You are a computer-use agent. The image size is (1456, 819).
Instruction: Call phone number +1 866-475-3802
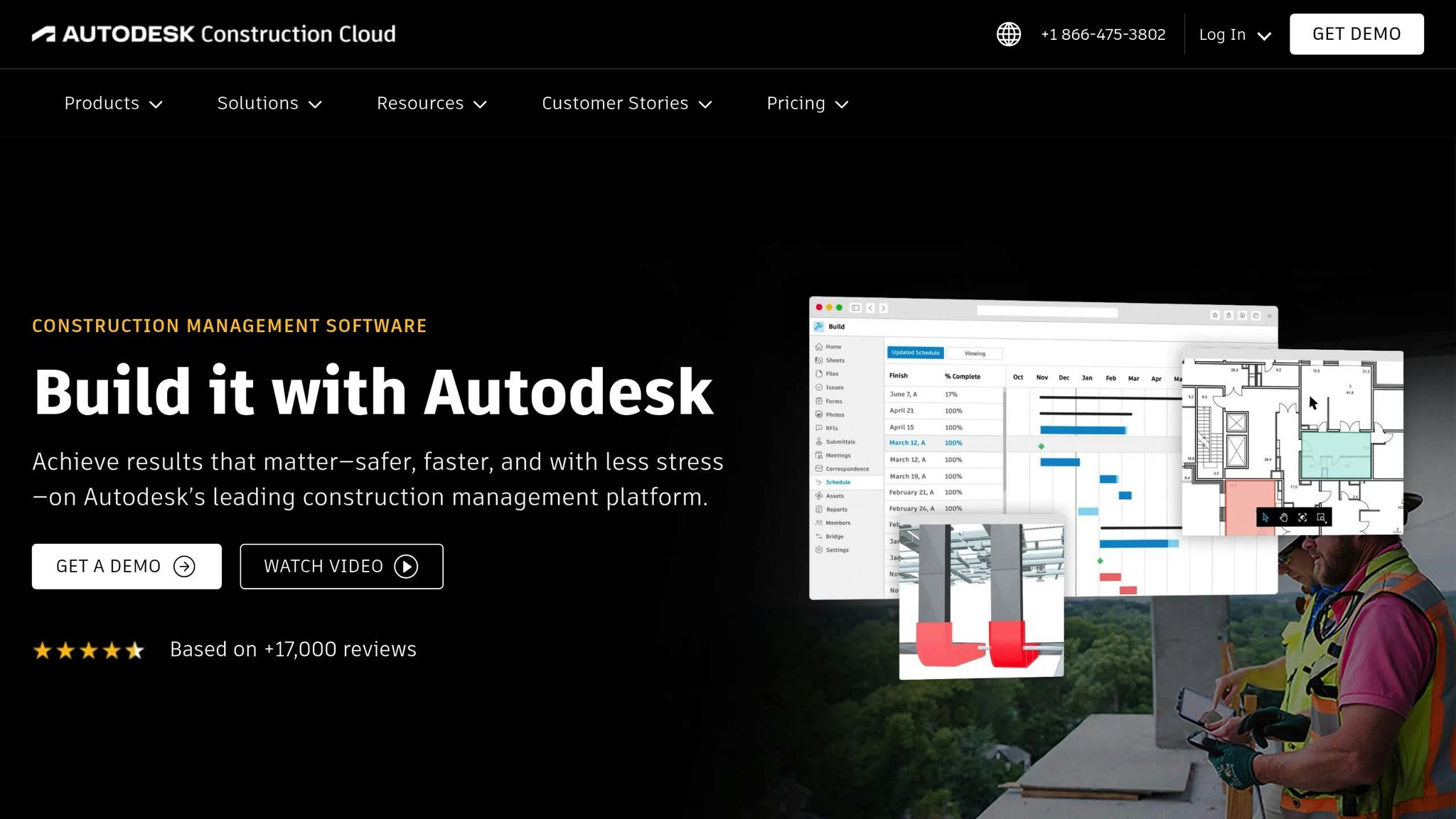coord(1103,34)
